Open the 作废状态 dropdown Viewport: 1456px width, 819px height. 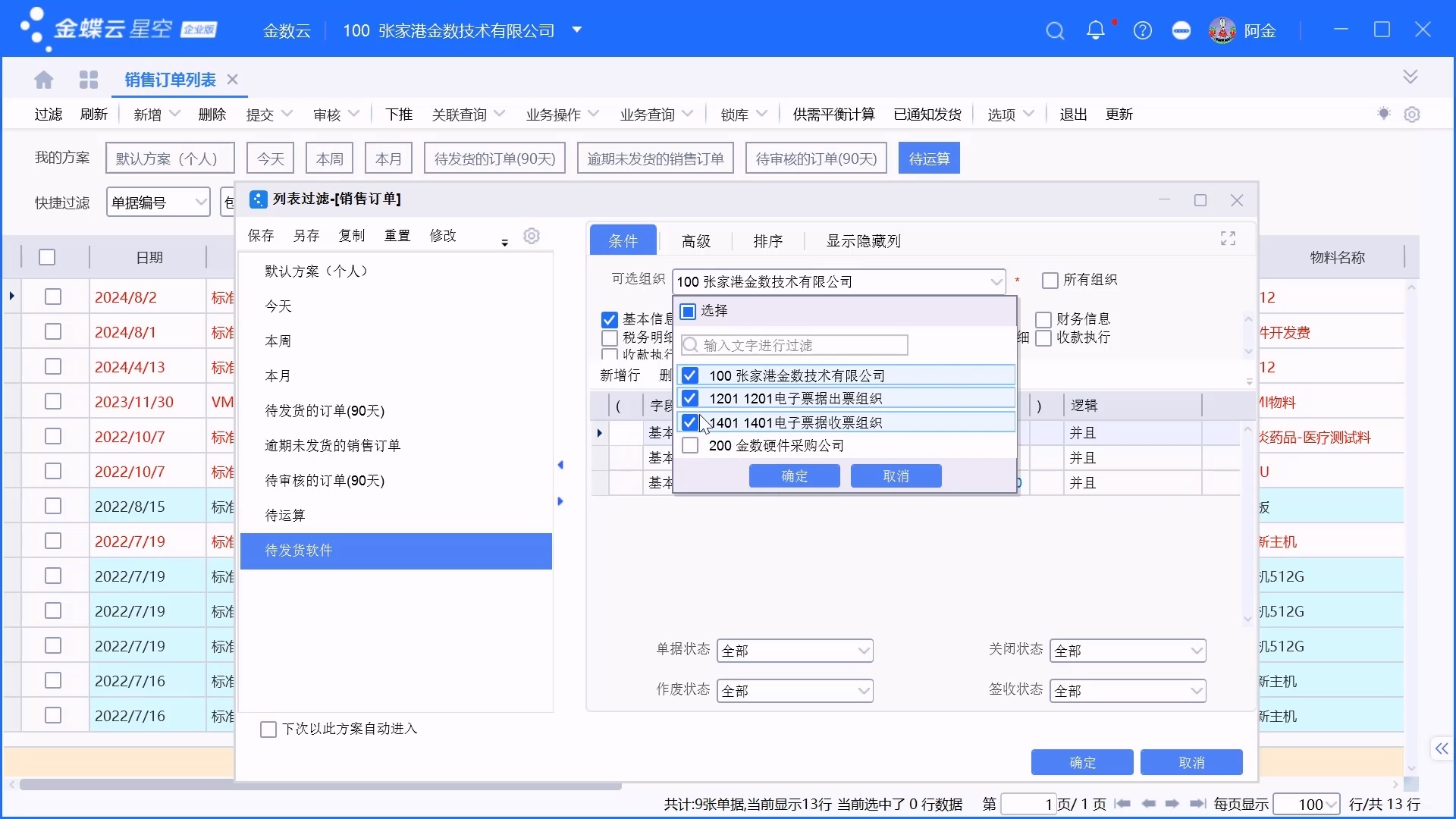pyautogui.click(x=863, y=691)
